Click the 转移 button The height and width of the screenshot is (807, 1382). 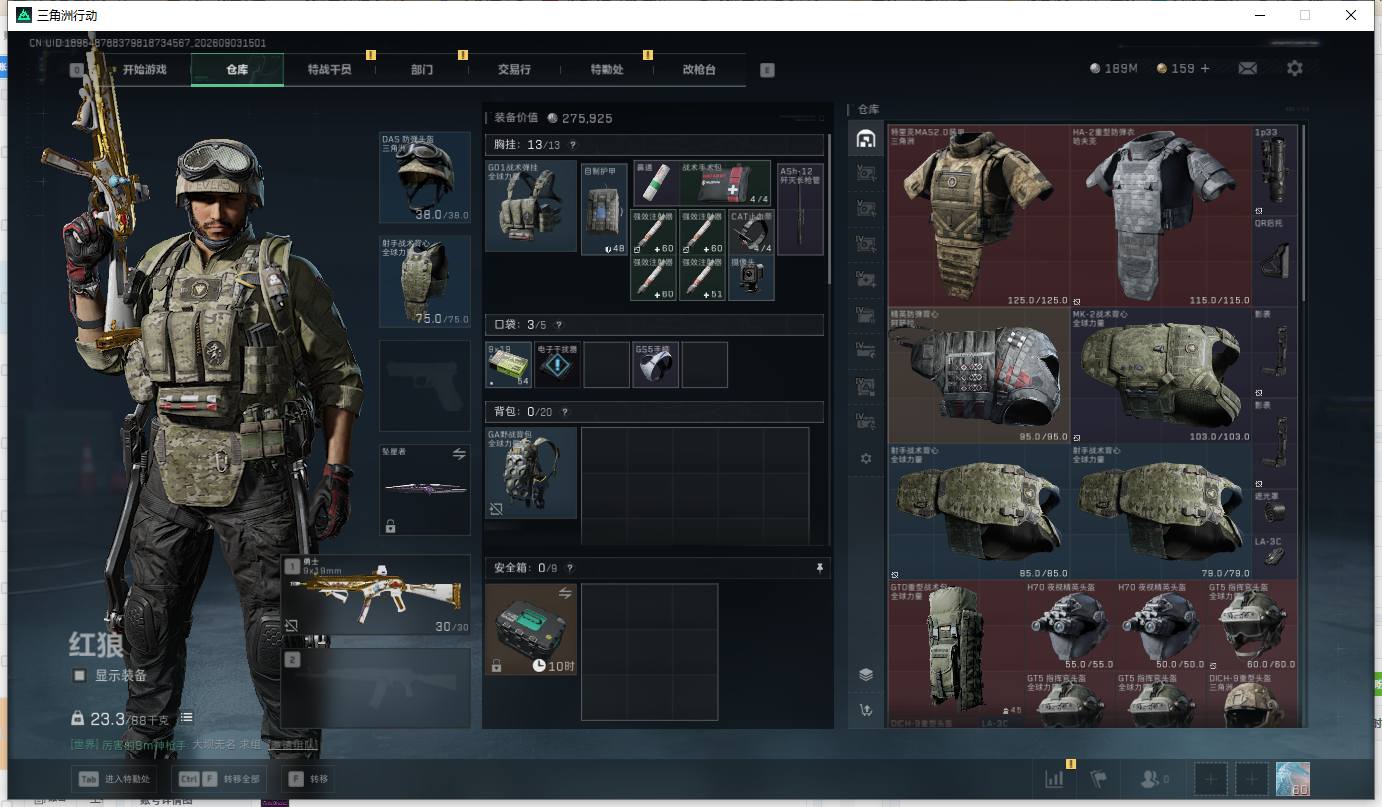(308, 778)
